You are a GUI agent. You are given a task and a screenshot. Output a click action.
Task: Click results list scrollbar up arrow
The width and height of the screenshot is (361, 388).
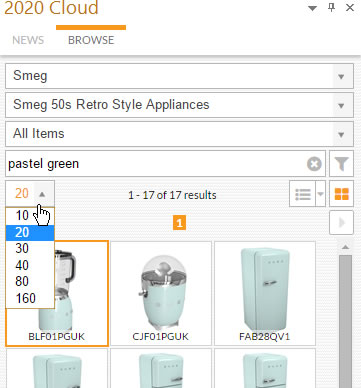pyautogui.click(x=345, y=247)
